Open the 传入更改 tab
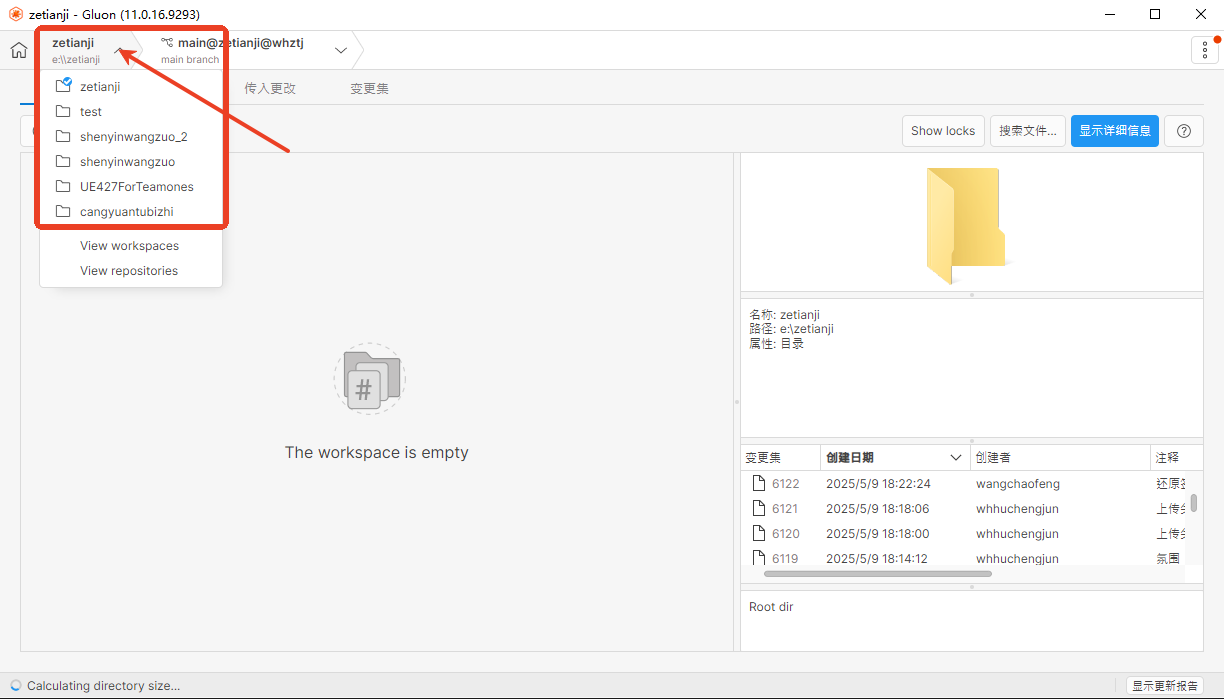This screenshot has height=699, width=1224. (270, 88)
